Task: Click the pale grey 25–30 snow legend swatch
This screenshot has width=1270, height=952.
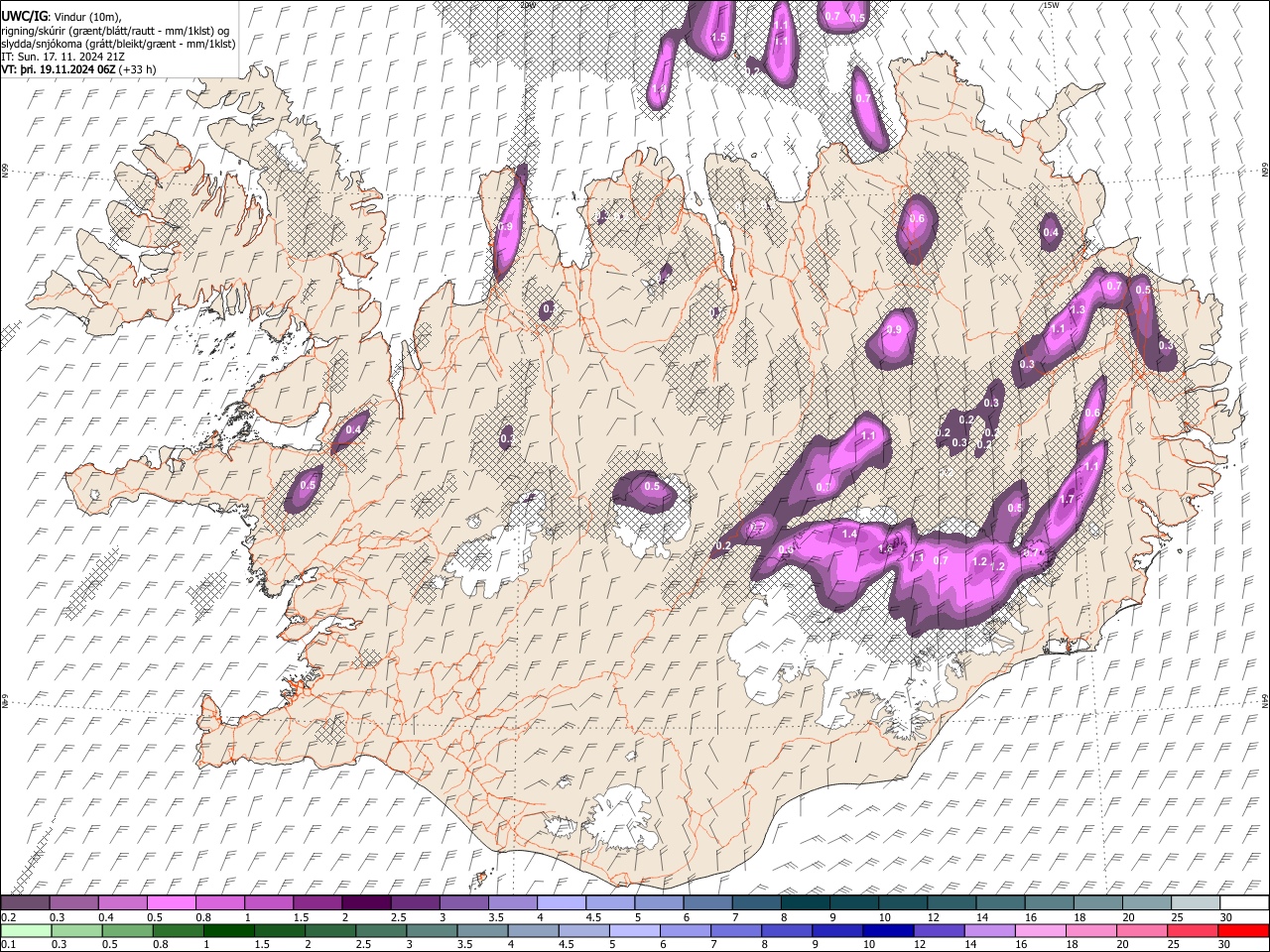Action: tap(1196, 903)
